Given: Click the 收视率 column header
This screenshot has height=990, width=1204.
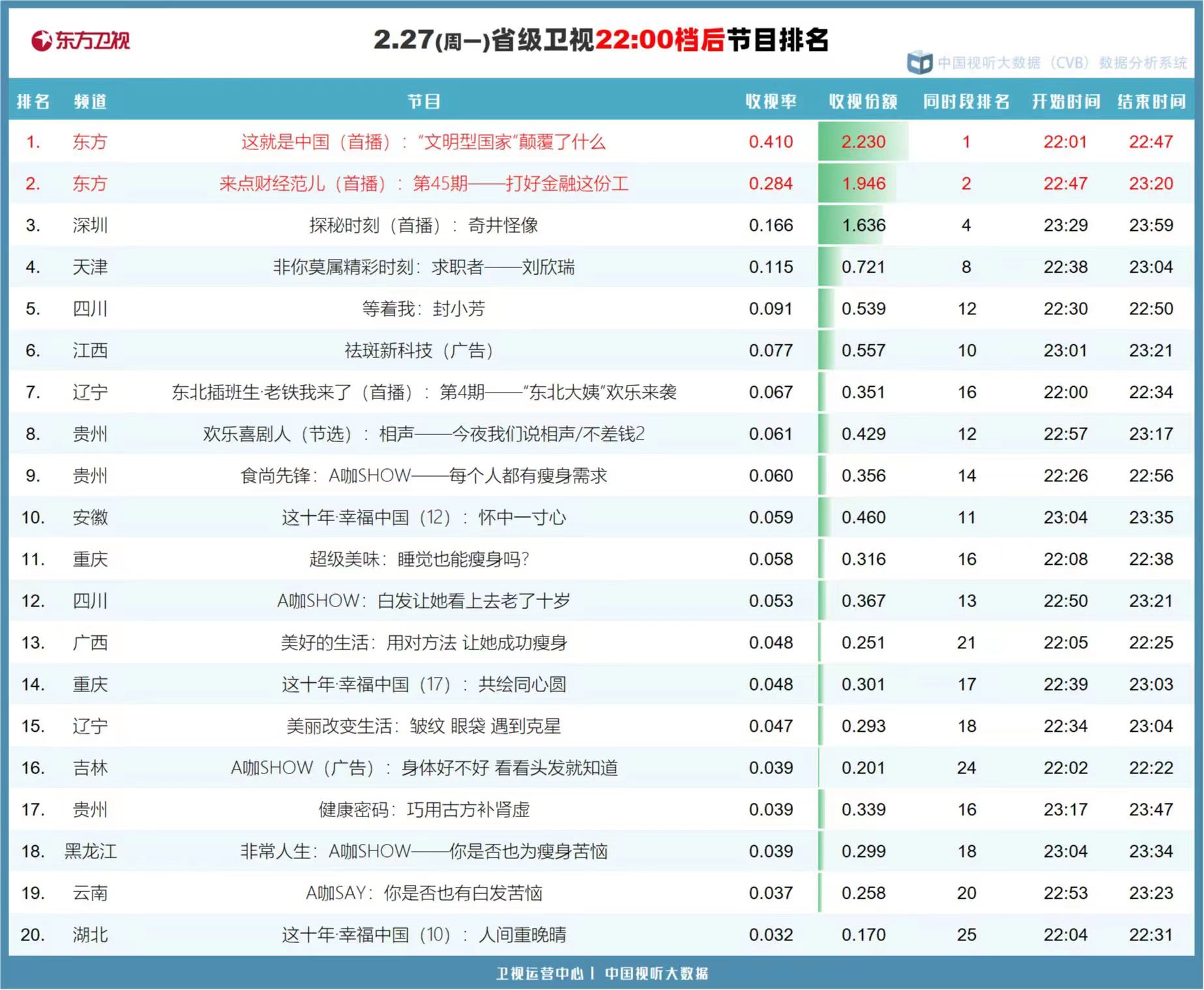Looking at the screenshot, I should point(771,102).
